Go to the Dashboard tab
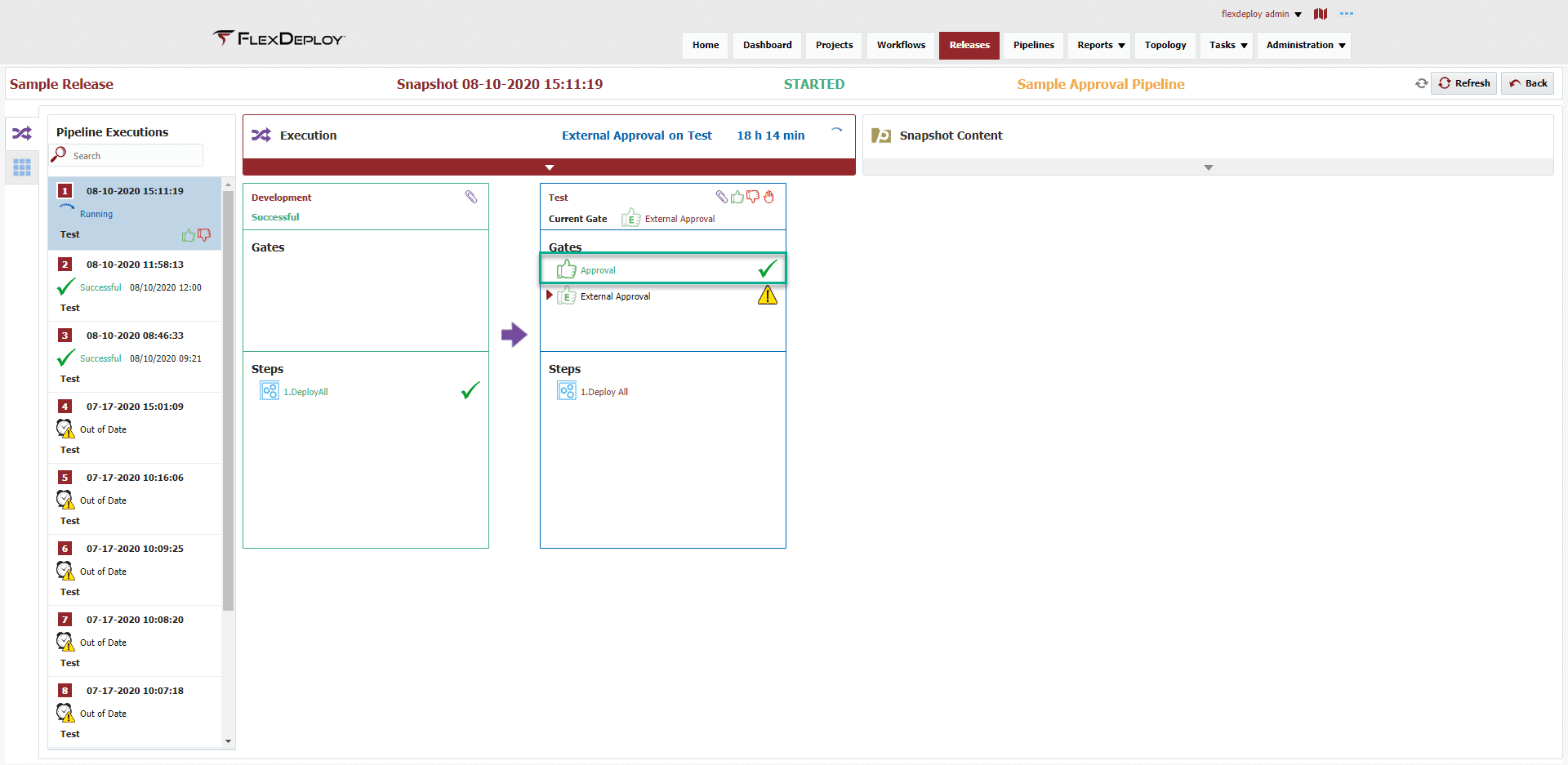1568x765 pixels. pyautogui.click(x=768, y=46)
